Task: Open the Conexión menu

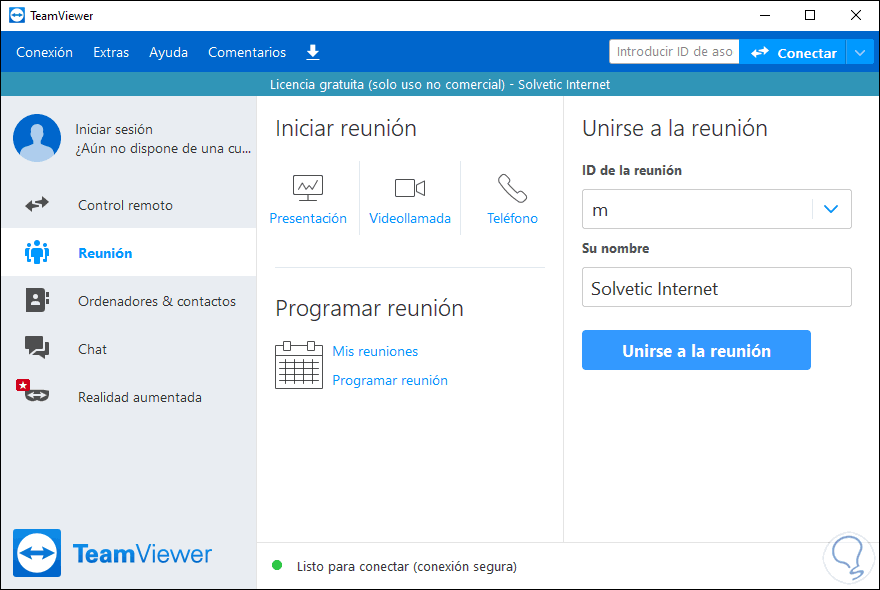Action: (x=44, y=52)
